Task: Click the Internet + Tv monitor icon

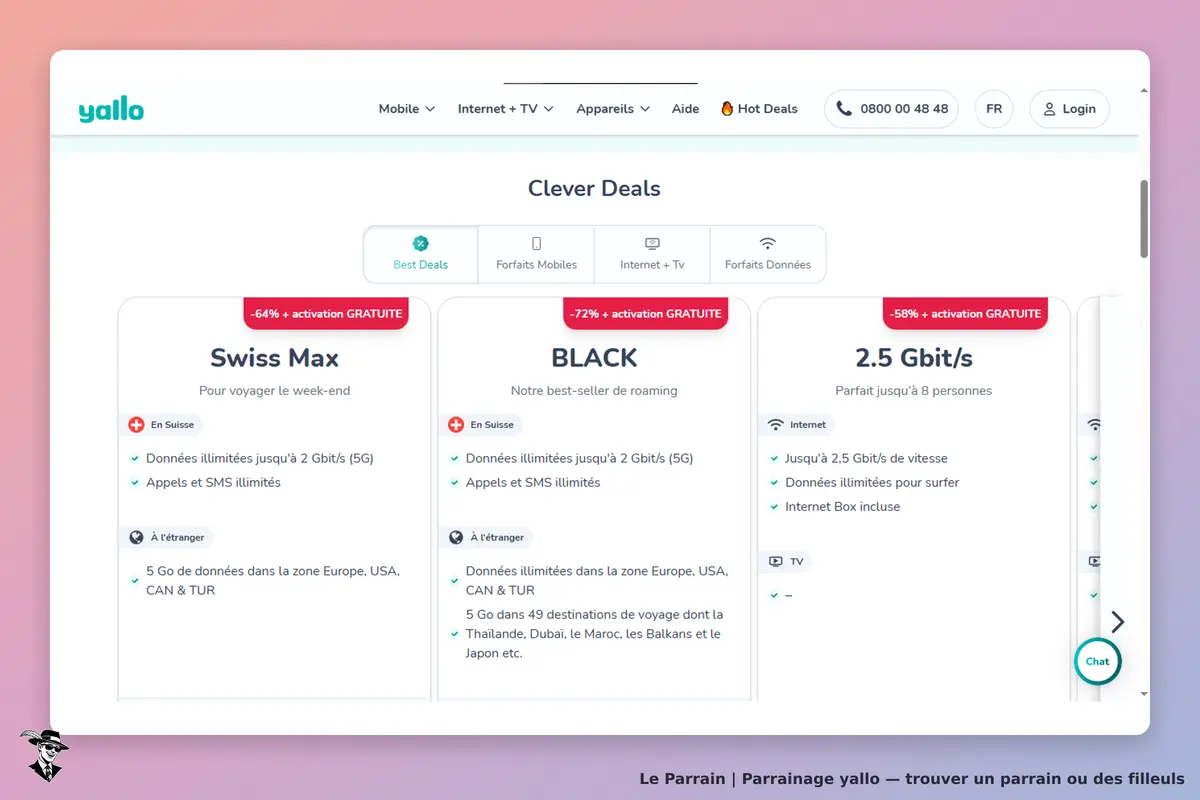Action: coord(652,243)
